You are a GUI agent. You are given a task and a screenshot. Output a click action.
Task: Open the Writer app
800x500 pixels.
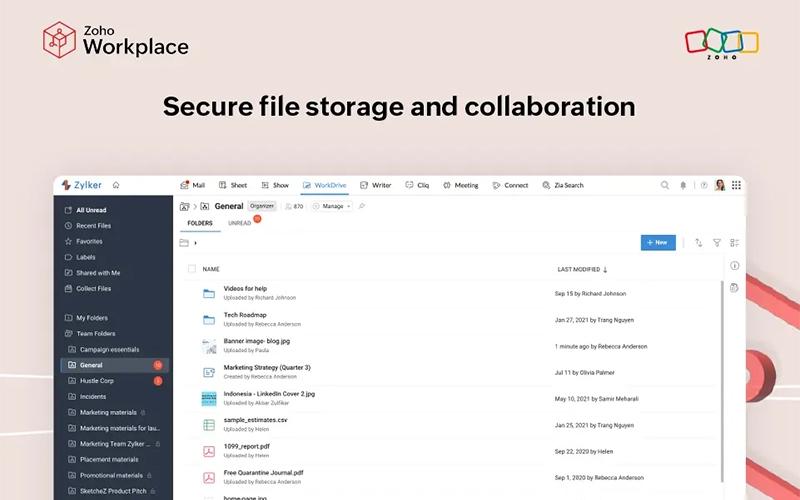click(x=376, y=185)
